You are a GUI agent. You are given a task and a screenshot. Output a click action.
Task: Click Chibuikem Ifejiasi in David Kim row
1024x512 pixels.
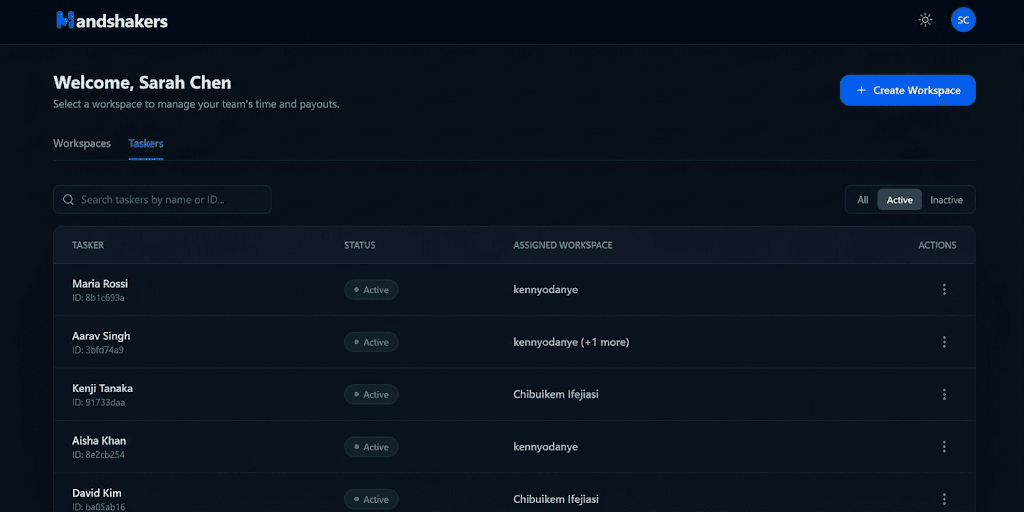(x=556, y=499)
